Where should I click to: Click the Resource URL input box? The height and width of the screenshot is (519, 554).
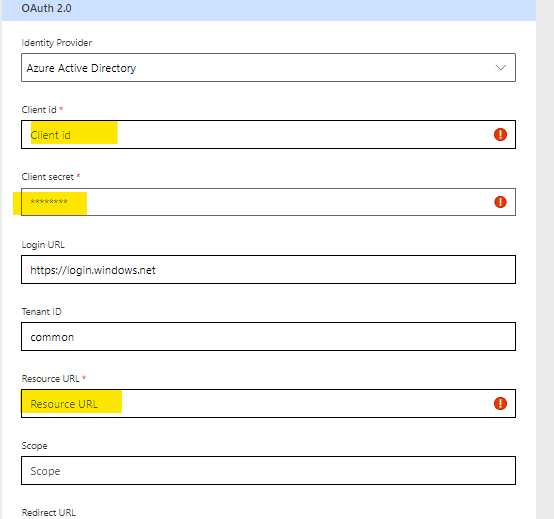click(268, 403)
